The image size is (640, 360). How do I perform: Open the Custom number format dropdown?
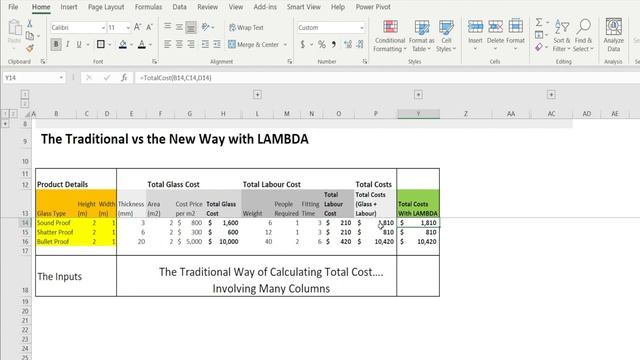(x=361, y=28)
